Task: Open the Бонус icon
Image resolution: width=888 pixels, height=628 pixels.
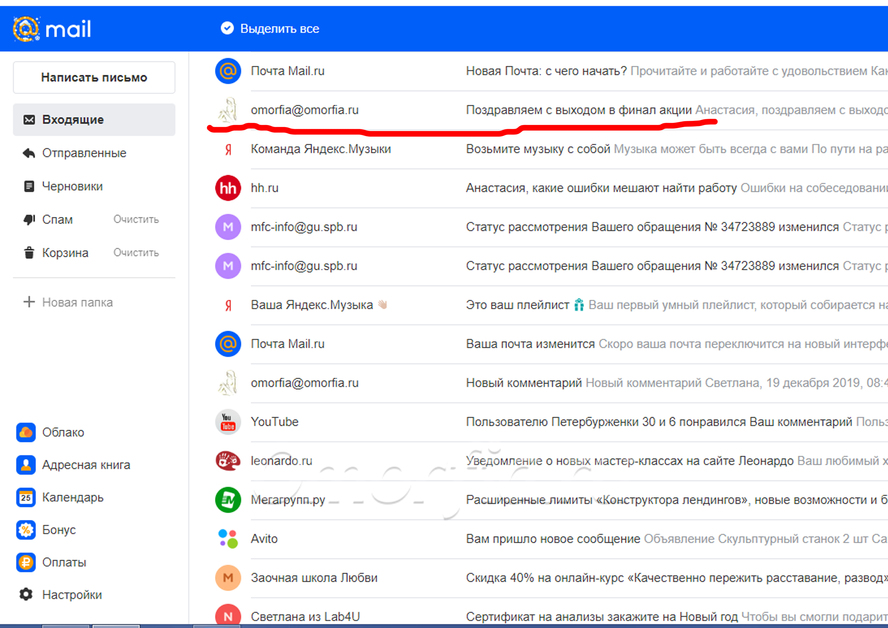Action: [26, 530]
